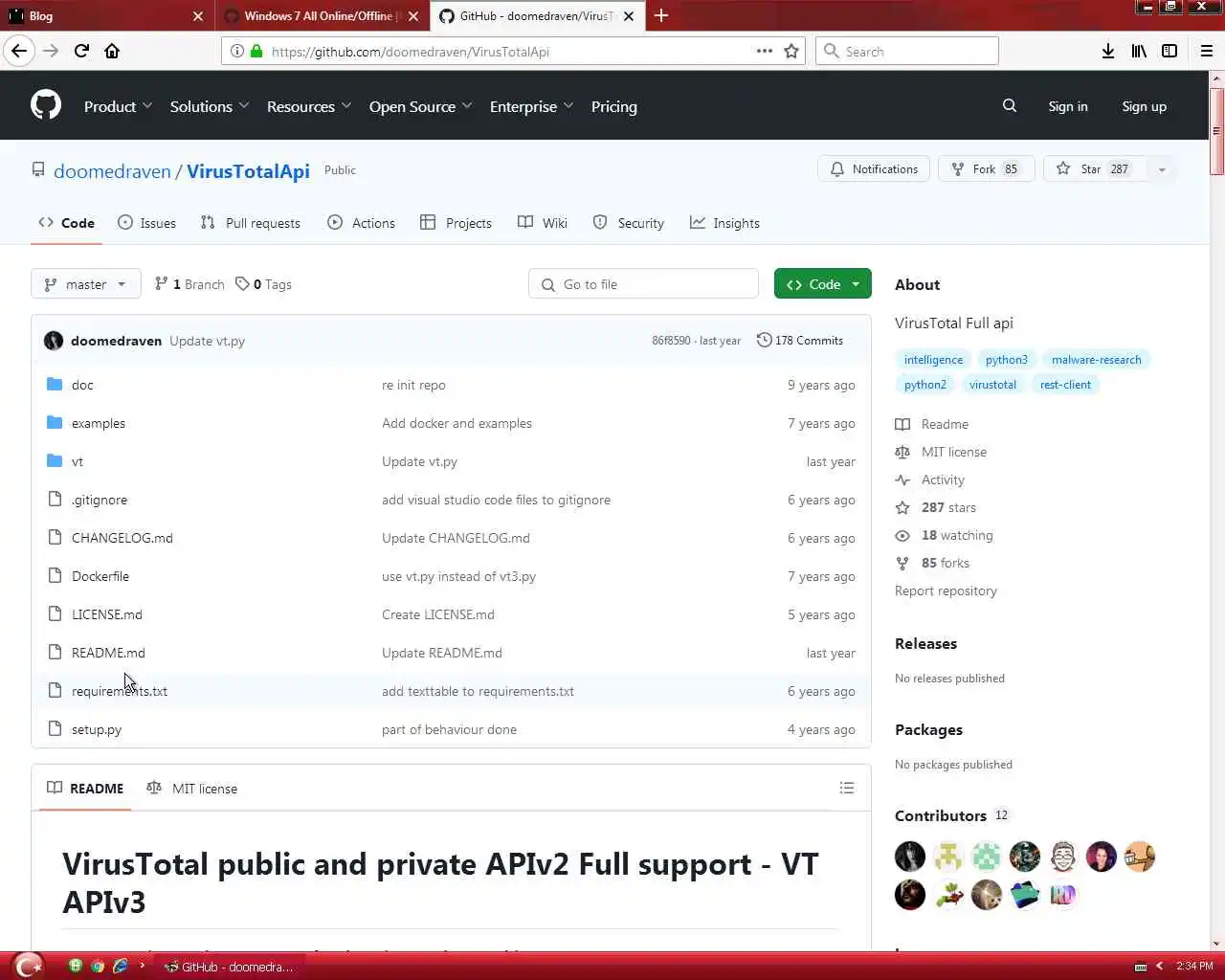The image size is (1225, 980).
Task: Switch to the Wiki tab
Action: coord(543,223)
